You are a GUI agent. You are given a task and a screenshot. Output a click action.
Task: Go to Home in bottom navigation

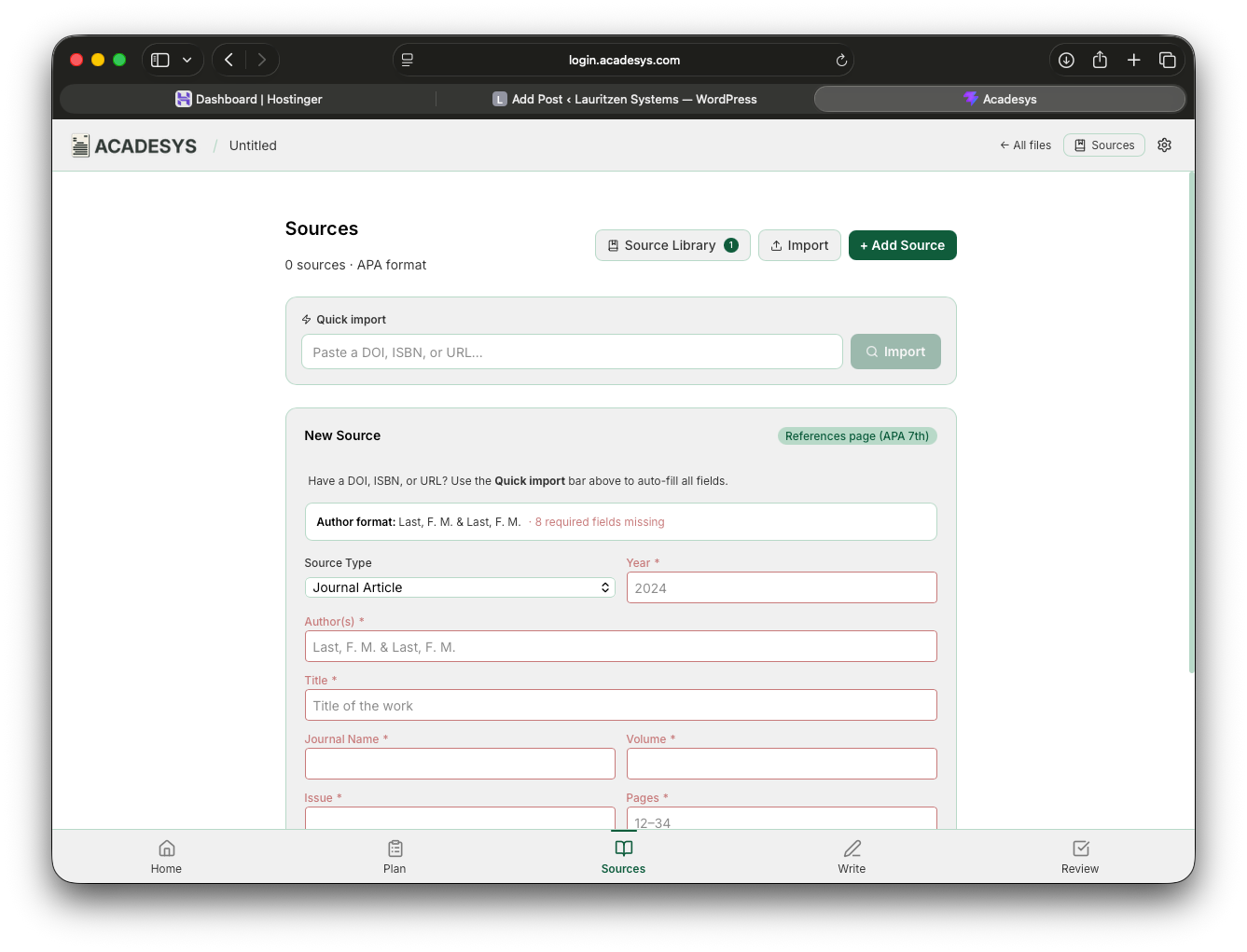click(166, 857)
